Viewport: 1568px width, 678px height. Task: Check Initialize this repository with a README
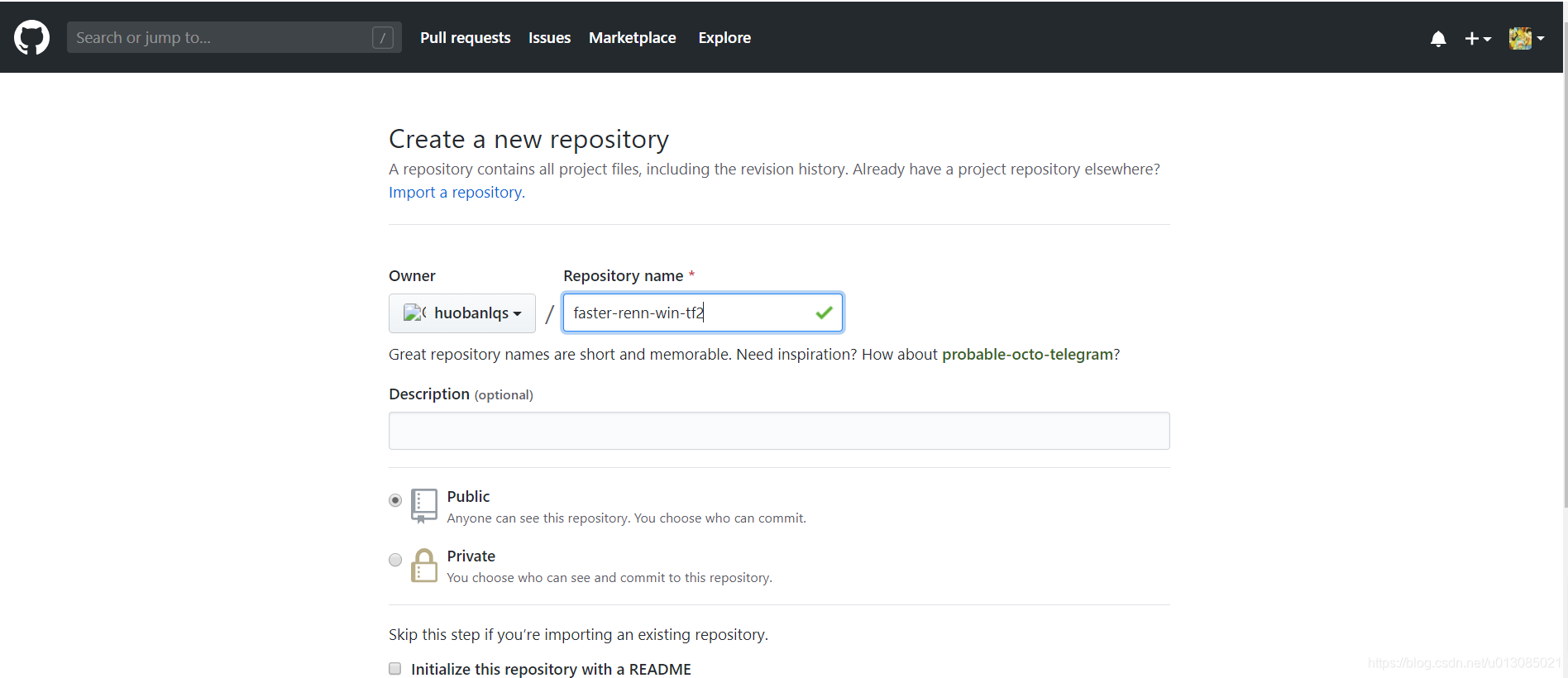pyautogui.click(x=395, y=669)
